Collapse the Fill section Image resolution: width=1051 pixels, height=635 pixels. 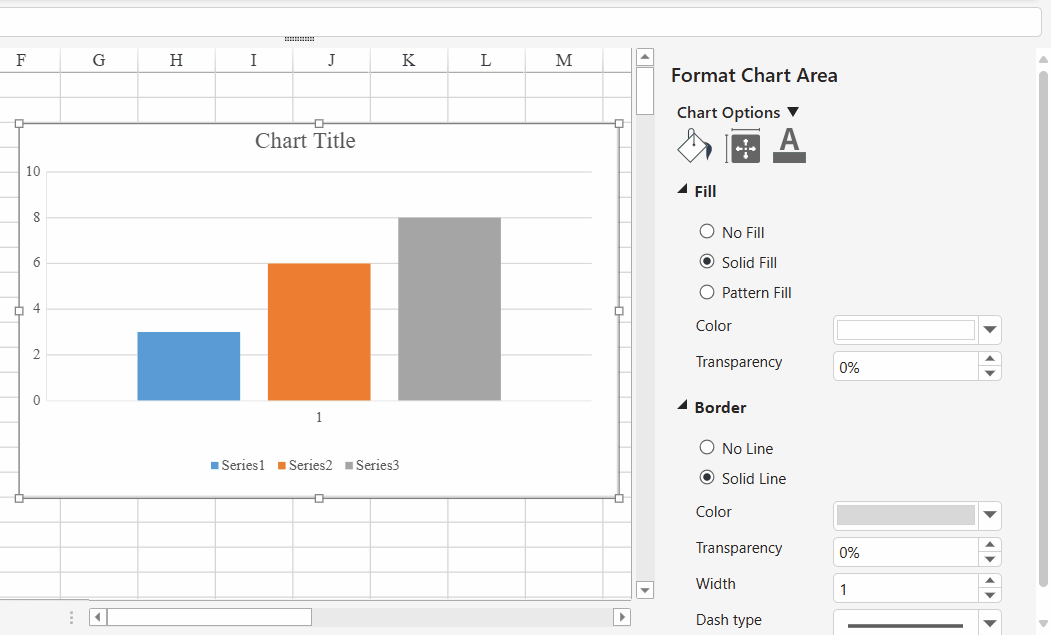(682, 190)
